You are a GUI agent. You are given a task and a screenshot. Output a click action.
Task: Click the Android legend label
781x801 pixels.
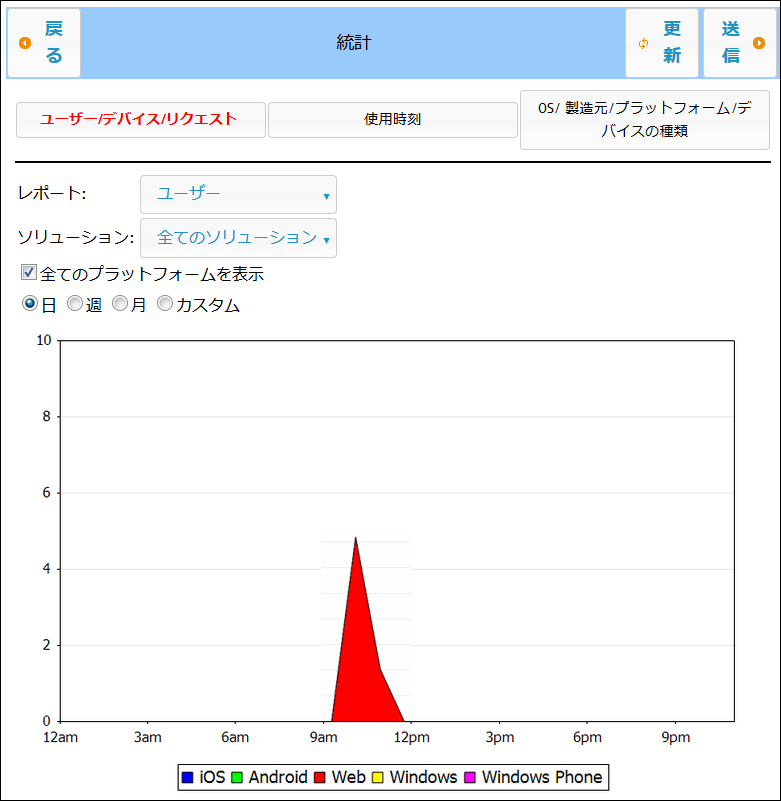(278, 778)
